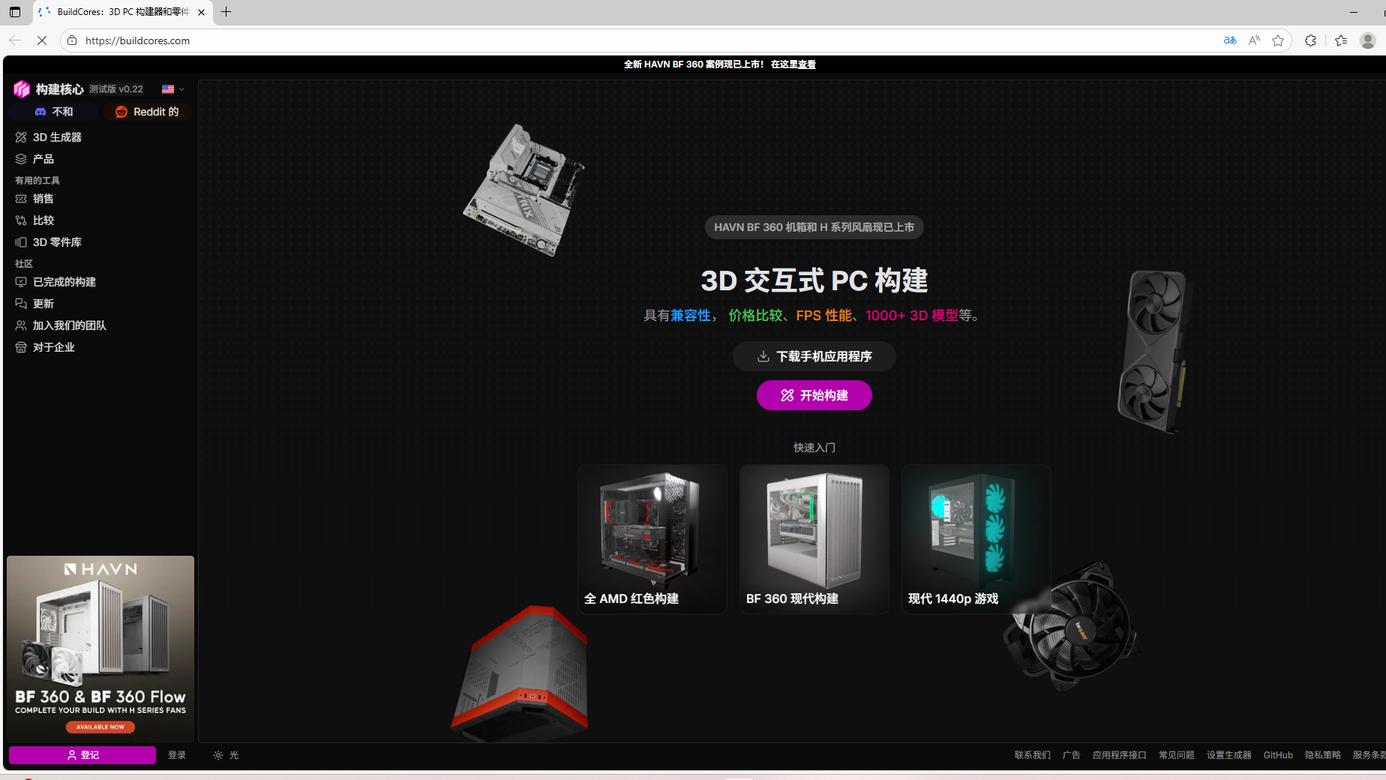Minimize the browser window
Image resolution: width=1386 pixels, height=780 pixels.
coord(1354,12)
